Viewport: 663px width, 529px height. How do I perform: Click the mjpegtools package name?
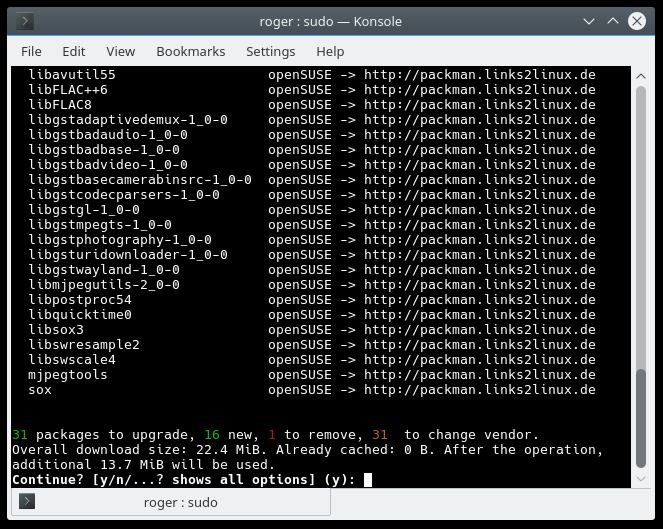pos(68,375)
